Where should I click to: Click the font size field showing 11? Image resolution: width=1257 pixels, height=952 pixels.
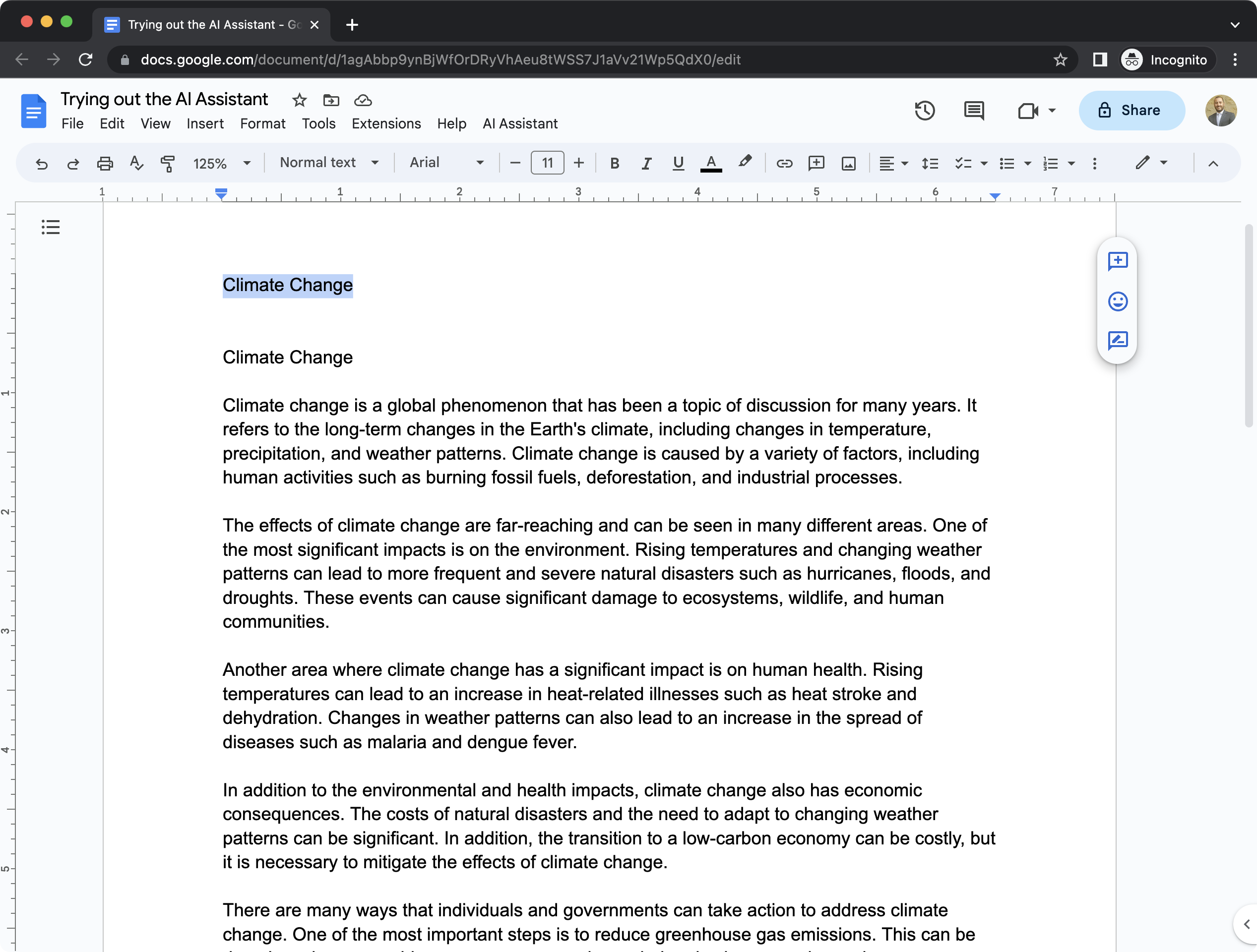point(547,164)
